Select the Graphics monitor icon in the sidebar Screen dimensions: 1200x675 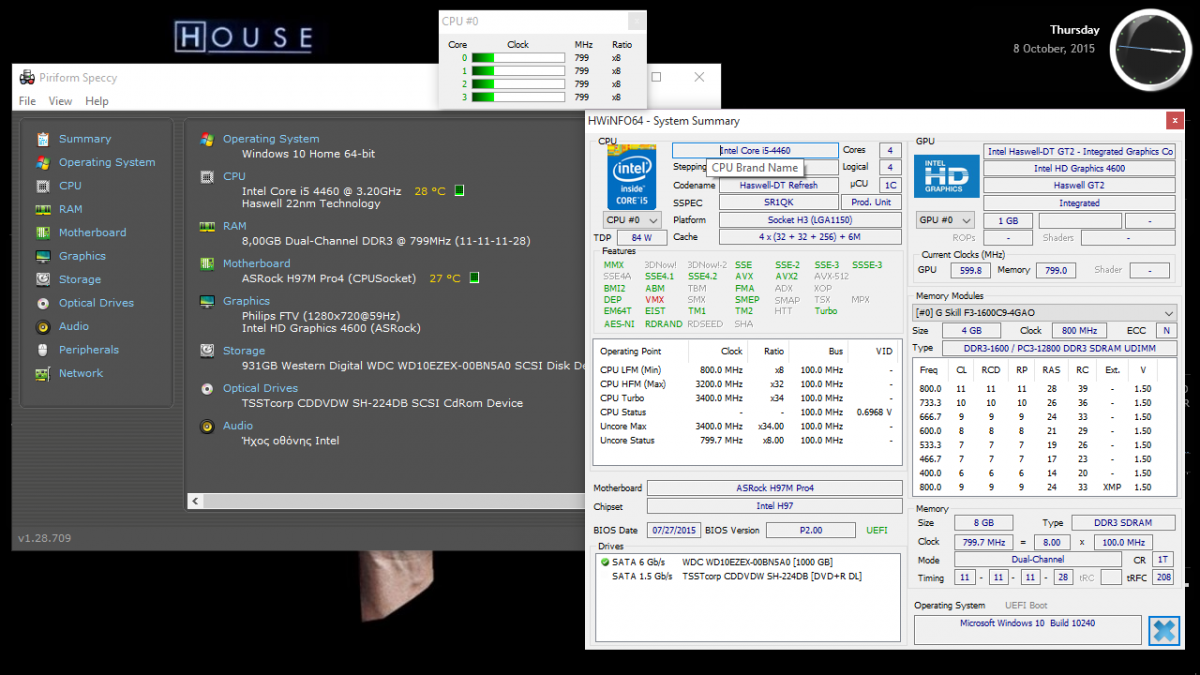(43, 256)
